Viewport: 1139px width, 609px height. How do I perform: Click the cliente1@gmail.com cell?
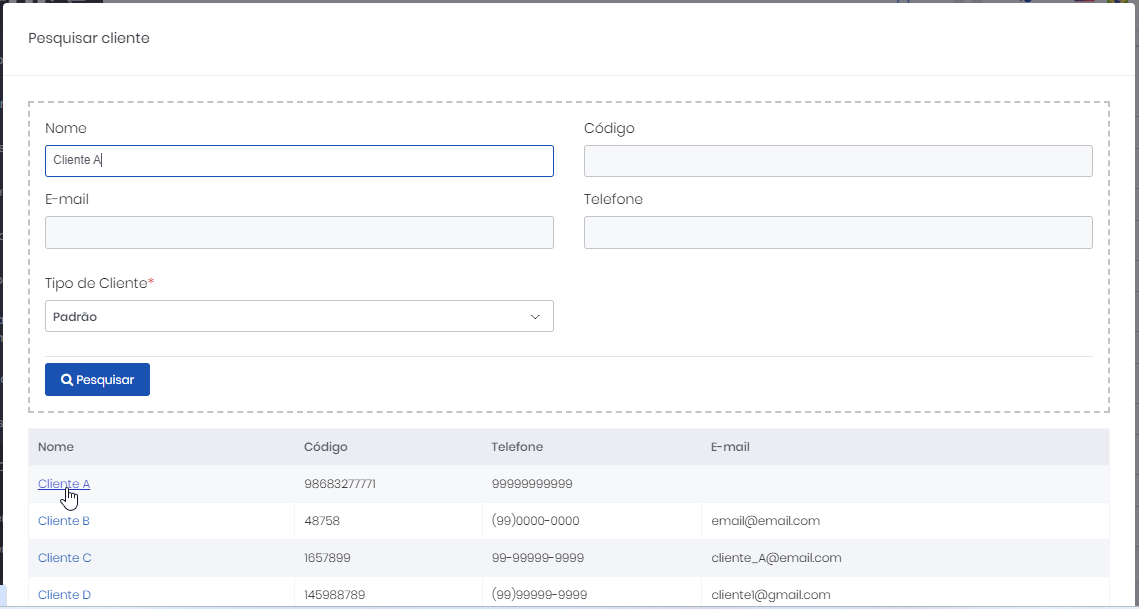click(770, 595)
